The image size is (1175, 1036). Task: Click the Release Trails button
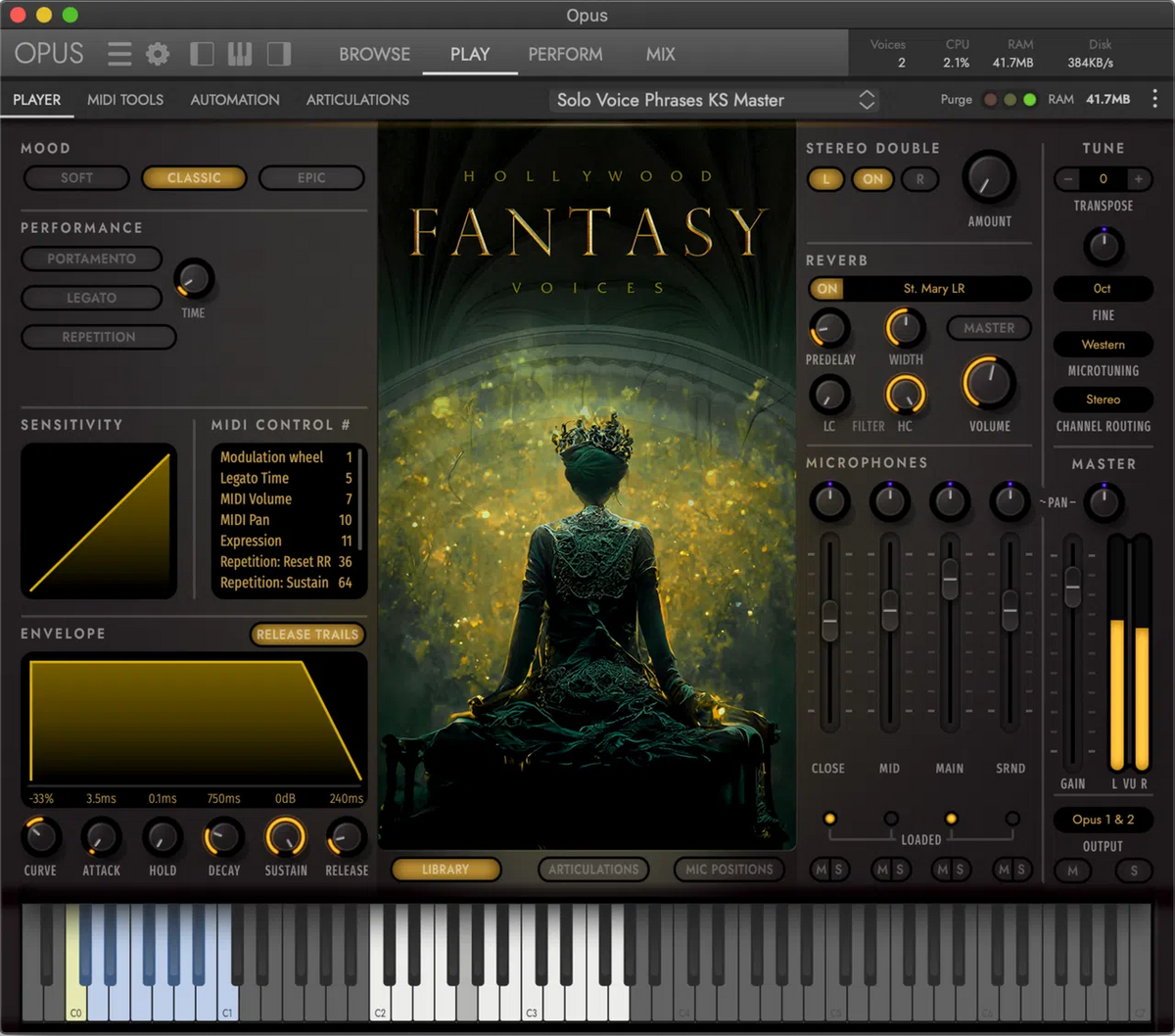tap(307, 635)
